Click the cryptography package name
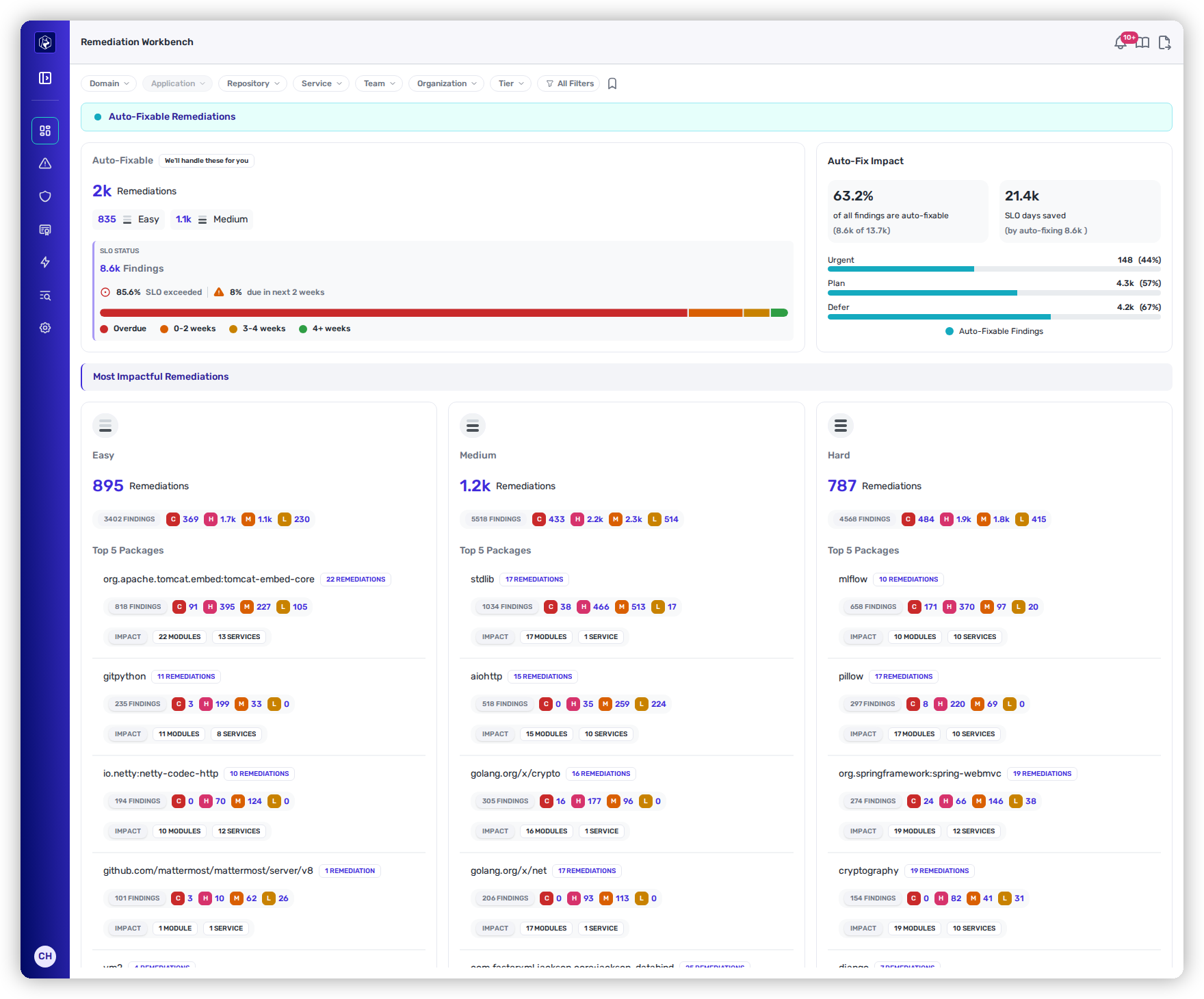Image resolution: width=1204 pixels, height=999 pixels. 869,871
